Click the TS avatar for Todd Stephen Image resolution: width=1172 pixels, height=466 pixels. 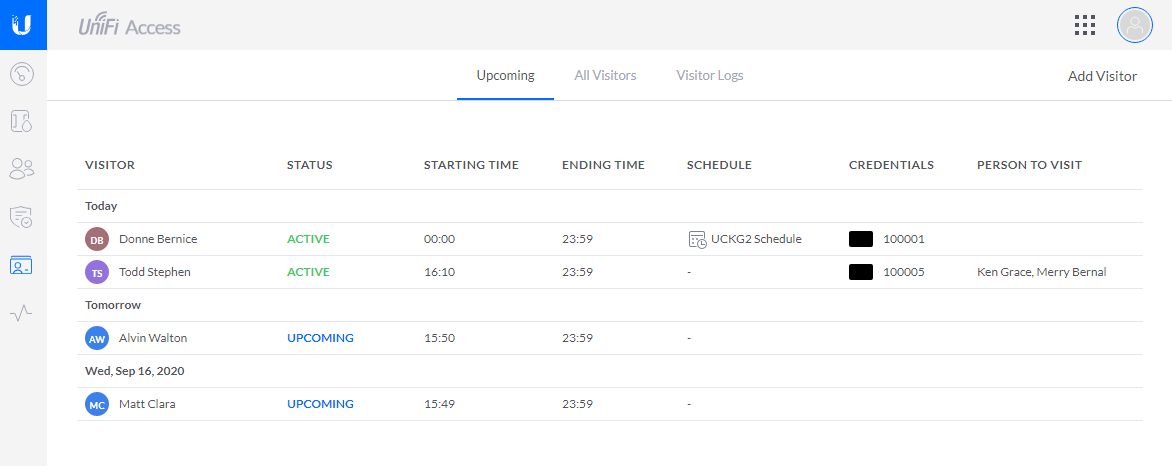pos(97,272)
